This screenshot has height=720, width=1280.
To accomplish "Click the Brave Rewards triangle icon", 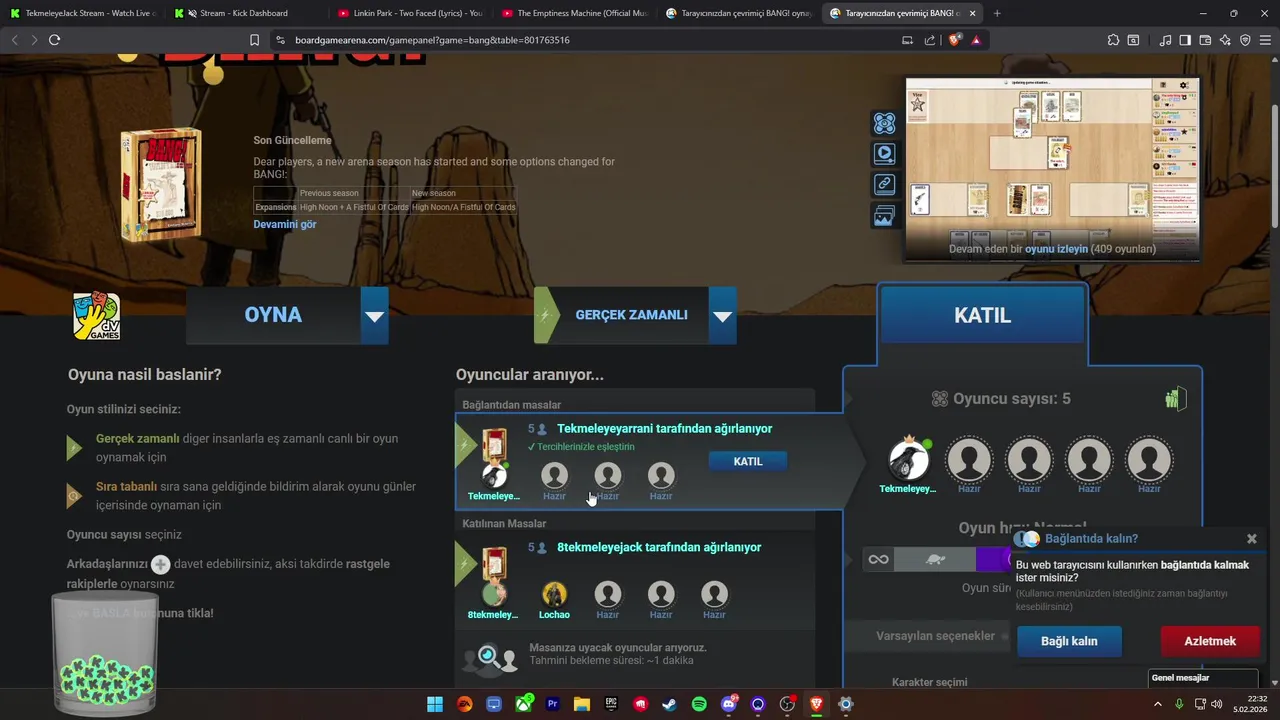I will (x=976, y=40).
